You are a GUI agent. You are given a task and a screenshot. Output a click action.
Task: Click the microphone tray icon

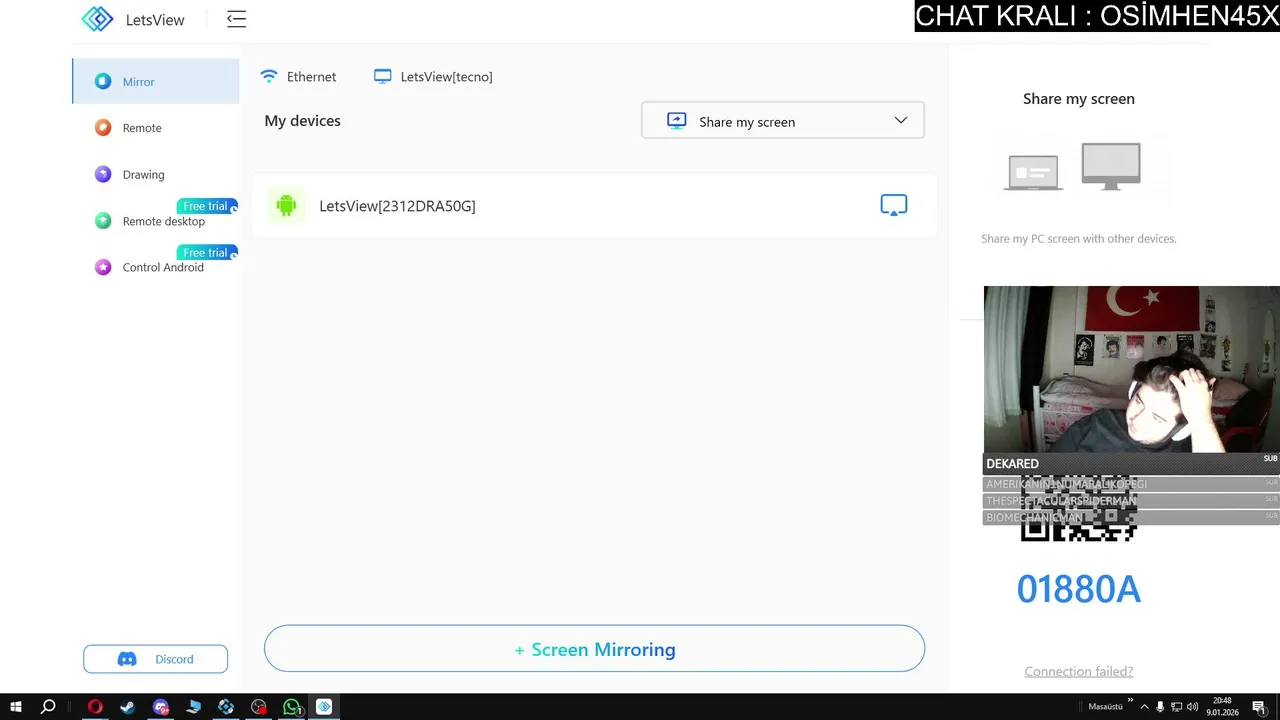[x=1160, y=707]
